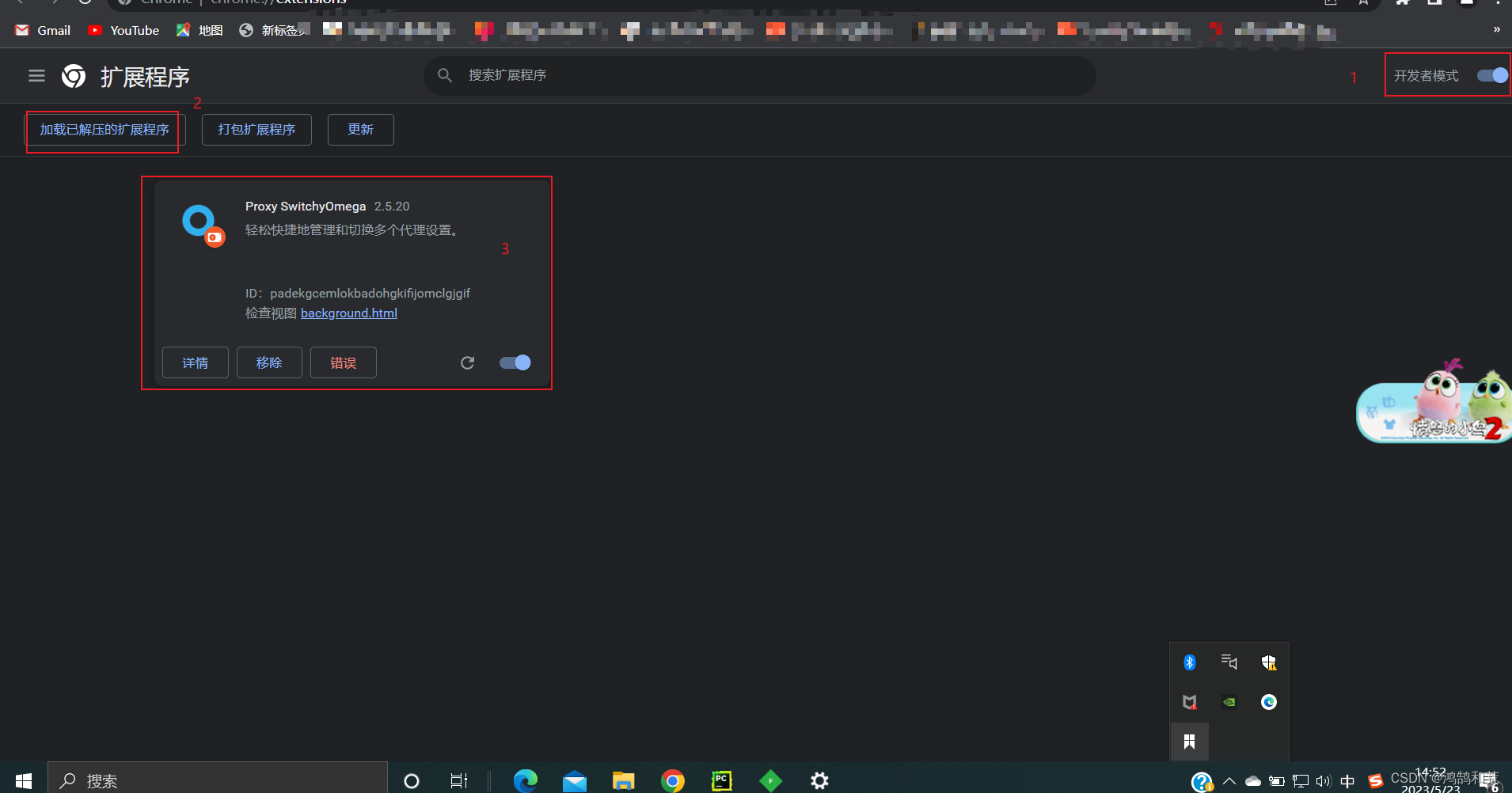1512x793 pixels.
Task: Open the 新标签页 bookmark
Action: 274,30
